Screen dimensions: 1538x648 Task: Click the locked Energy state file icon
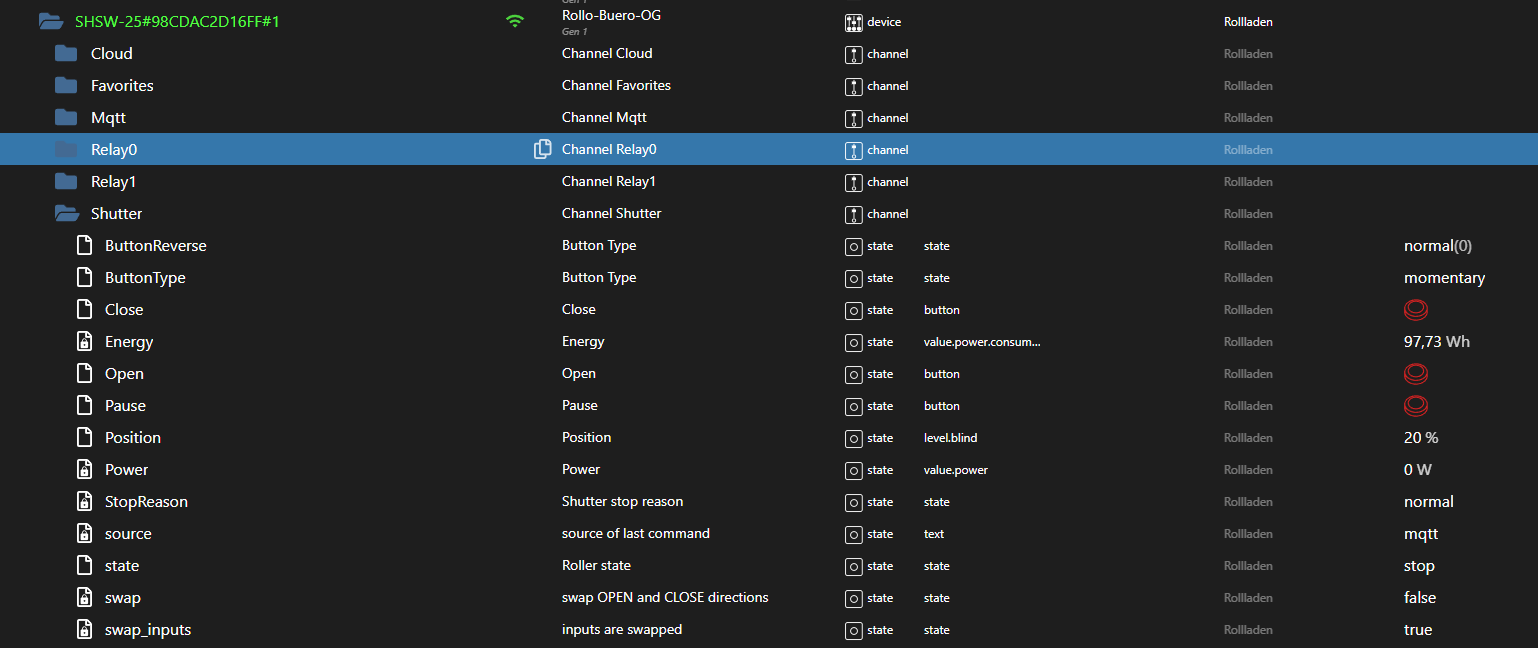[x=85, y=342]
